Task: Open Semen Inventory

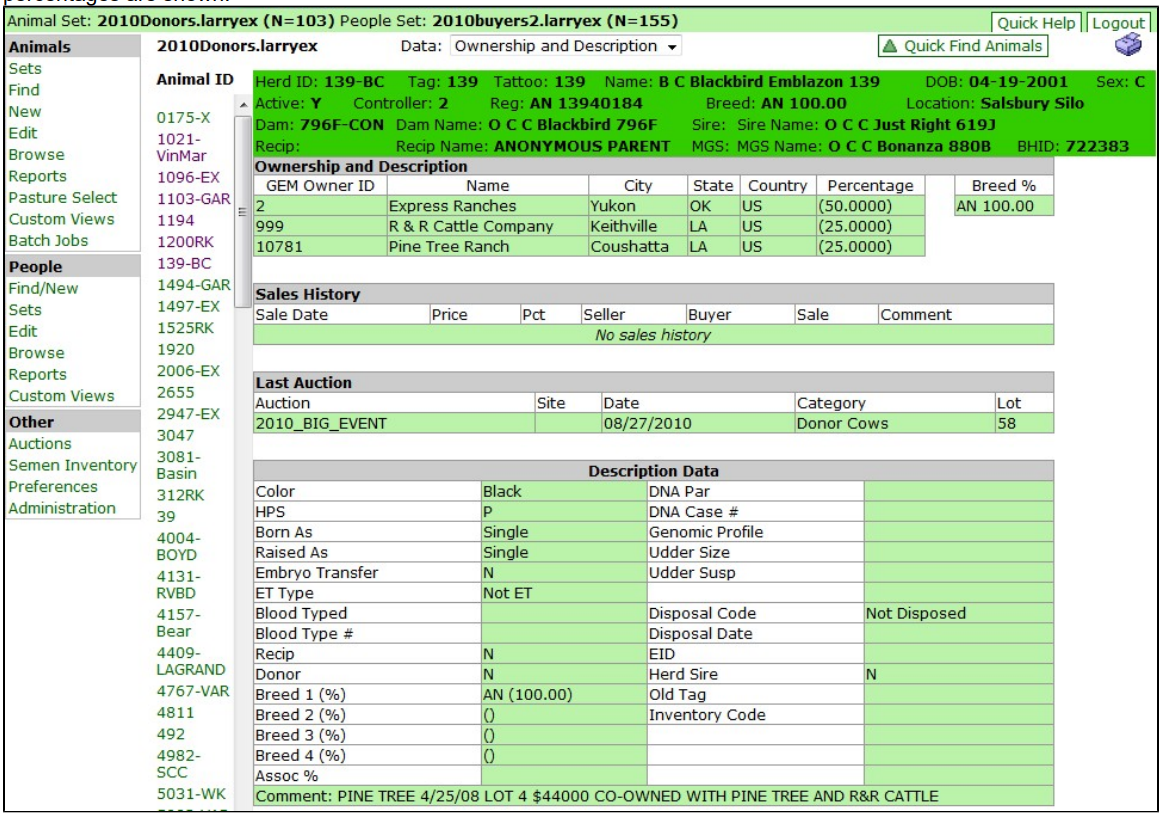Action: (73, 465)
